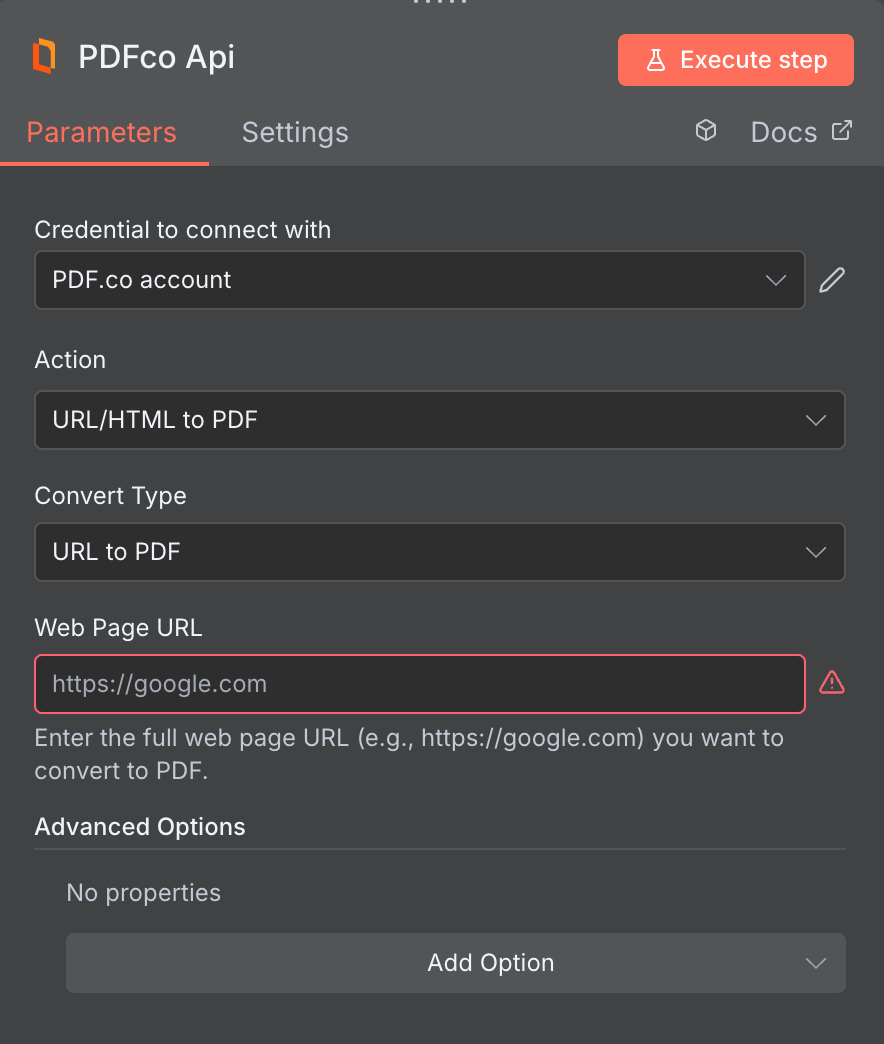Viewport: 884px width, 1044px height.
Task: Click the PDFco Api node logo icon
Action: click(45, 57)
